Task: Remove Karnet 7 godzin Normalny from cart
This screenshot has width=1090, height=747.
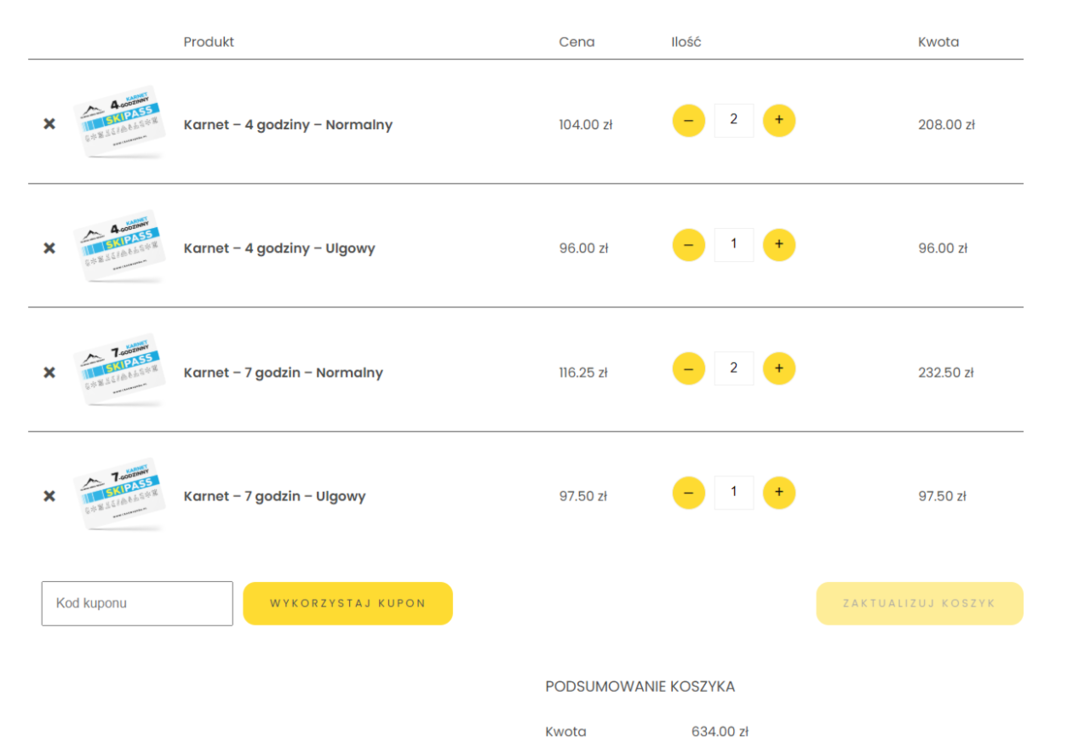Action: 49,372
